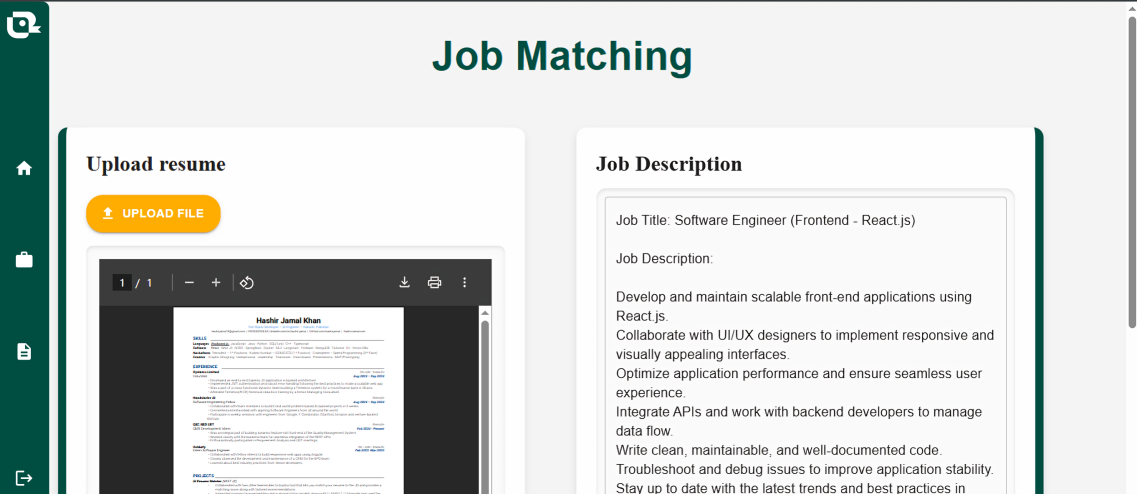
Task: Click the Job Matching page heading
Action: [x=562, y=57]
